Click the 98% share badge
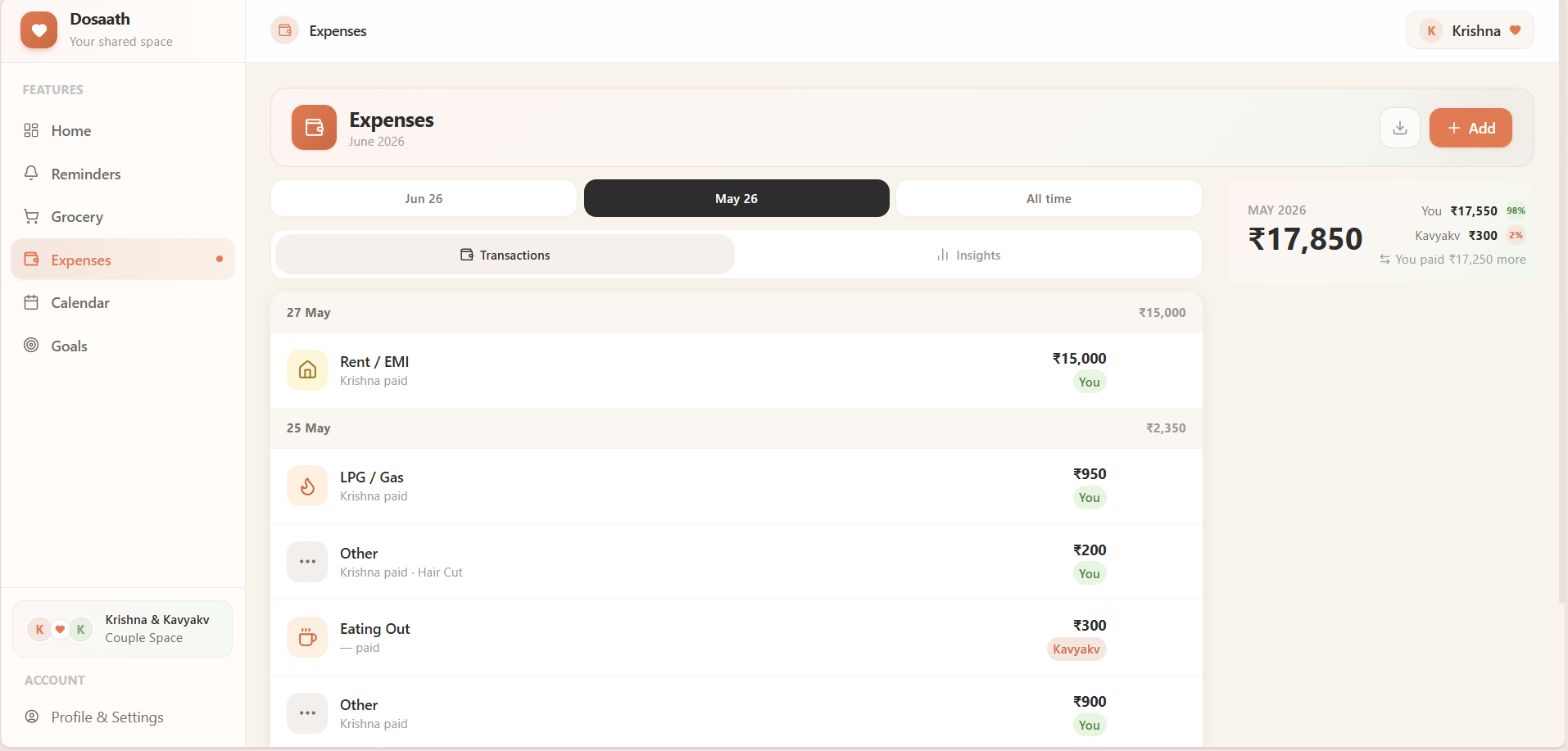Screen dimensions: 1568x751 coord(1516,210)
